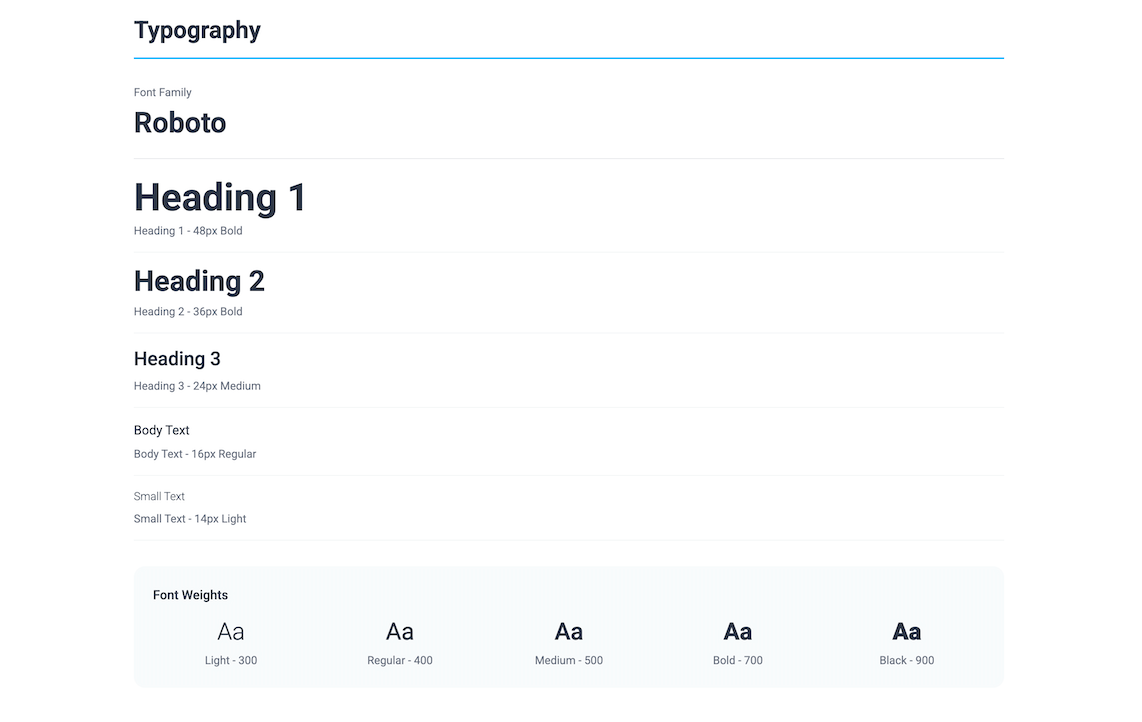Click the Heading 2 sample text

pyautogui.click(x=199, y=281)
